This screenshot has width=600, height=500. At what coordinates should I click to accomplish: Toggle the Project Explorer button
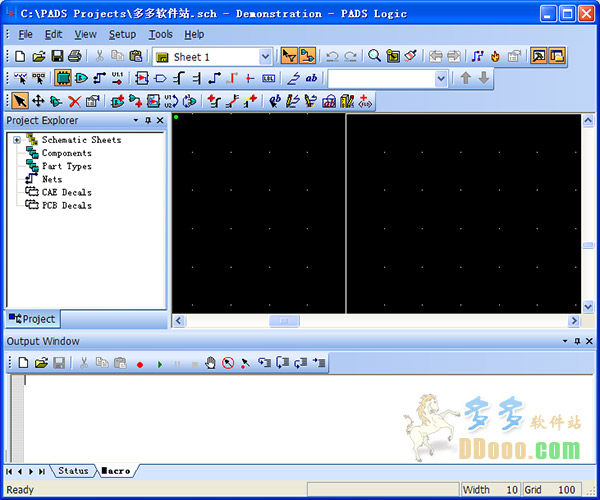(557, 57)
